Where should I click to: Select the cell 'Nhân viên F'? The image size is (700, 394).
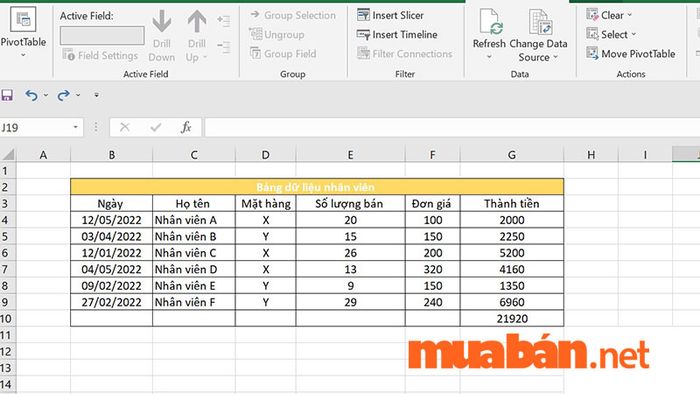coord(194,302)
